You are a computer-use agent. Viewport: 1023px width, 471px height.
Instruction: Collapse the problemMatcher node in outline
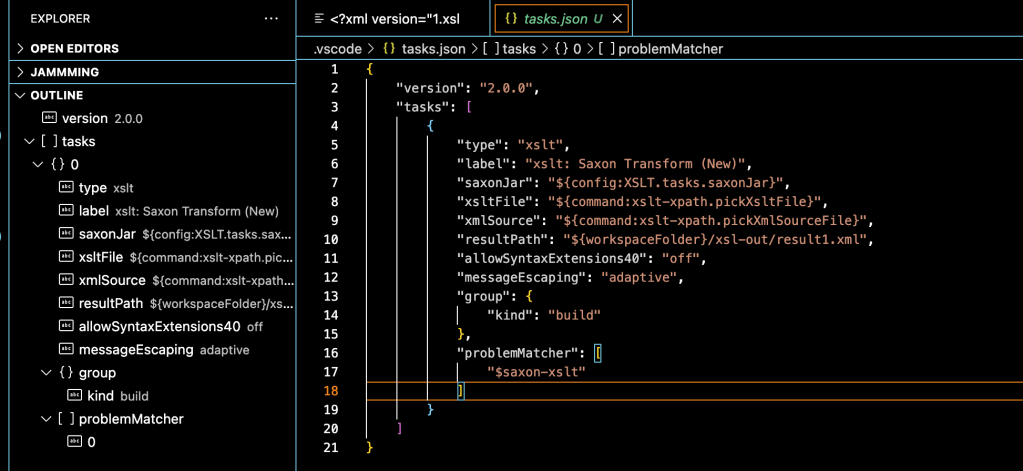tap(44, 419)
